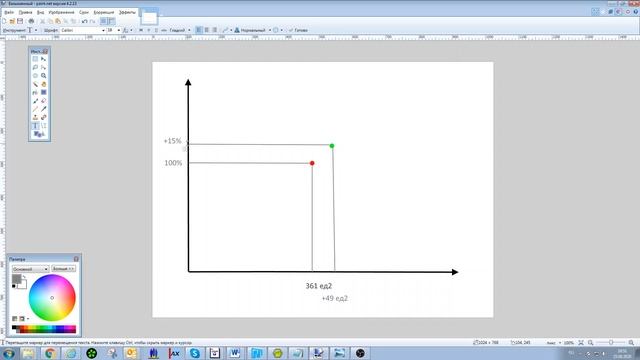This screenshot has height=360, width=640.
Task: Reset colors to black and white
Action: coord(14,287)
